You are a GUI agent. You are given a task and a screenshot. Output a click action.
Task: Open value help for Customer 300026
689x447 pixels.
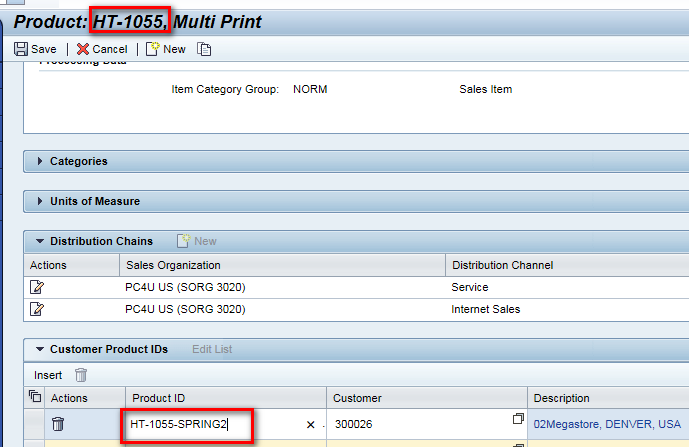click(518, 419)
